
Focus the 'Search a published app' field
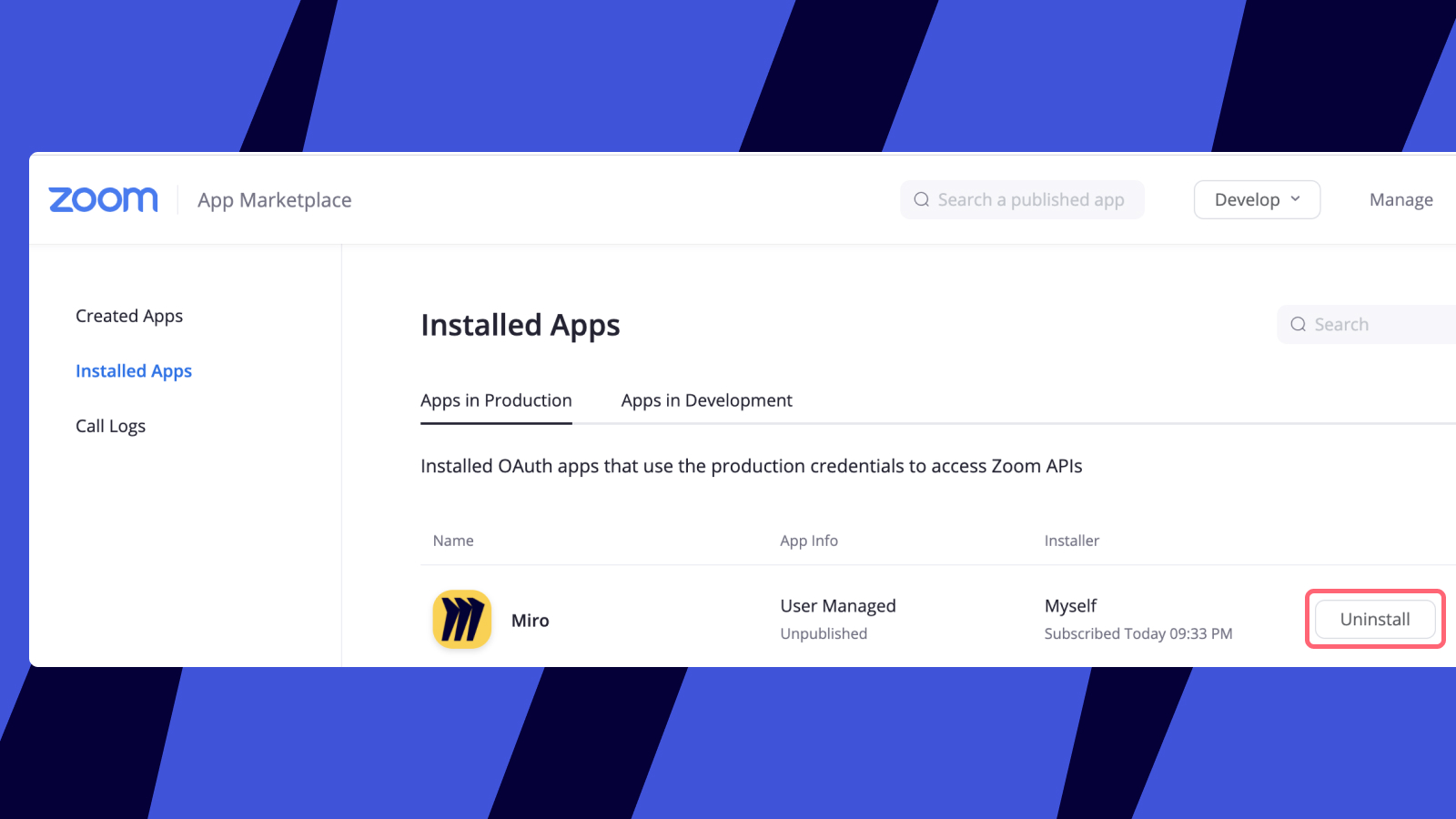[1031, 199]
